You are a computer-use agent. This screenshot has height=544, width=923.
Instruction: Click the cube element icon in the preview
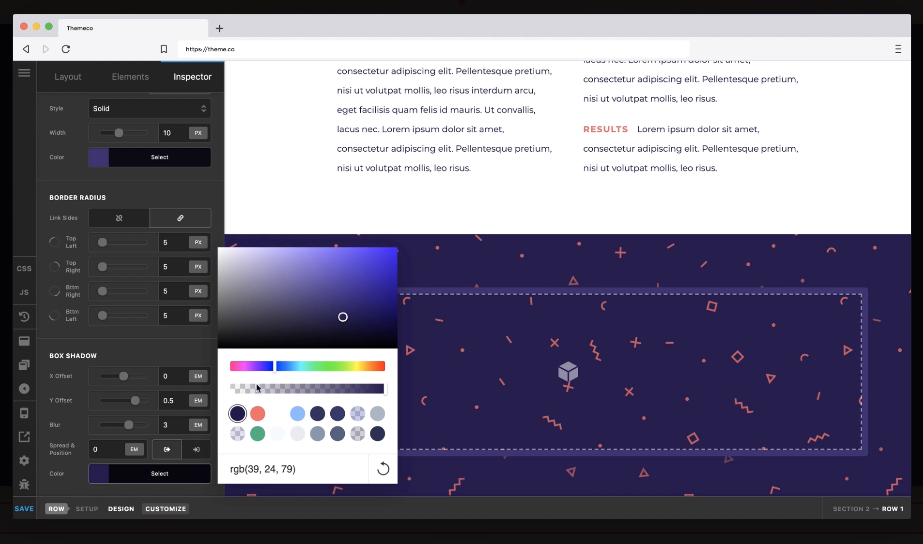[568, 372]
